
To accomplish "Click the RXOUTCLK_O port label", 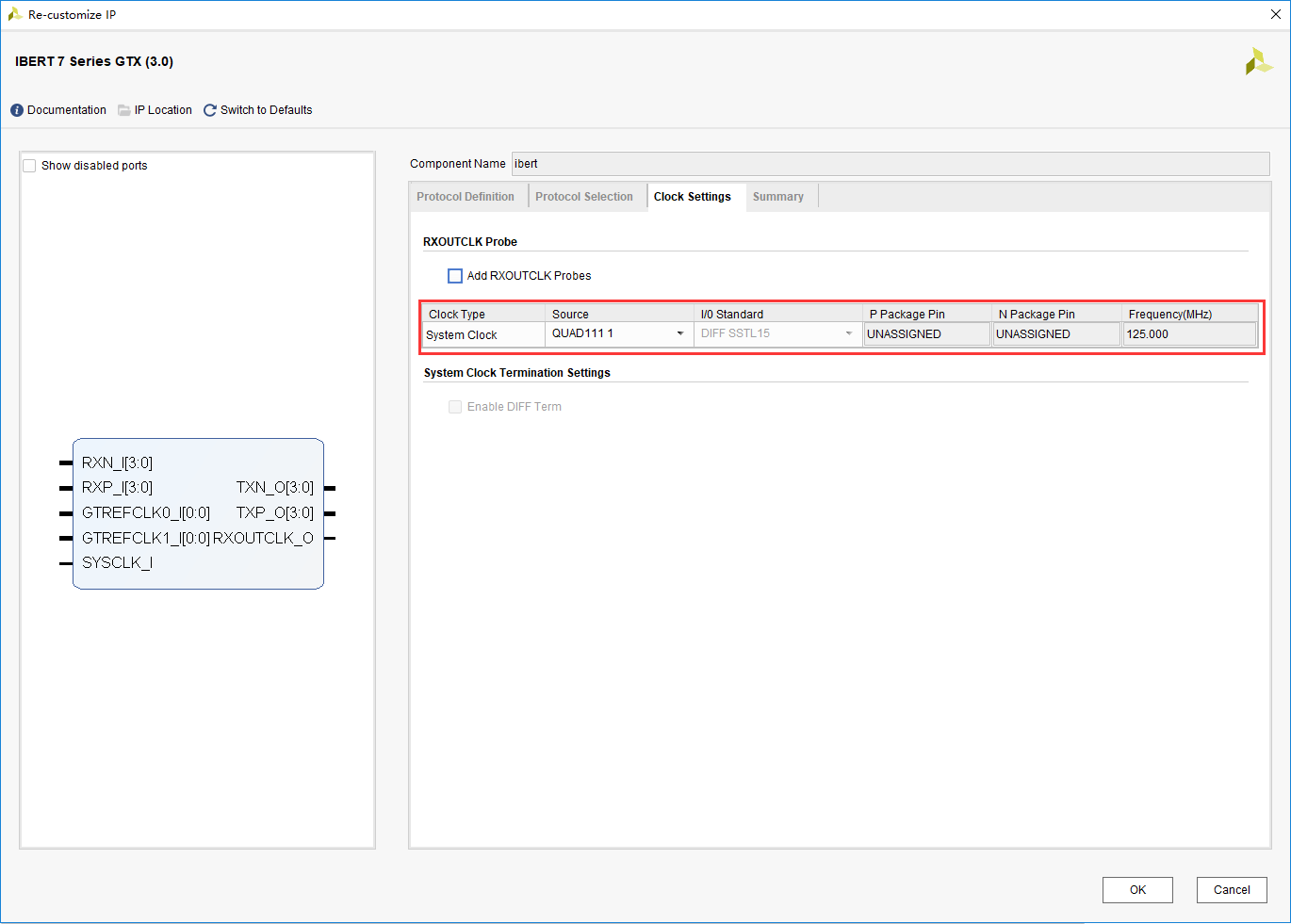I will [x=263, y=538].
